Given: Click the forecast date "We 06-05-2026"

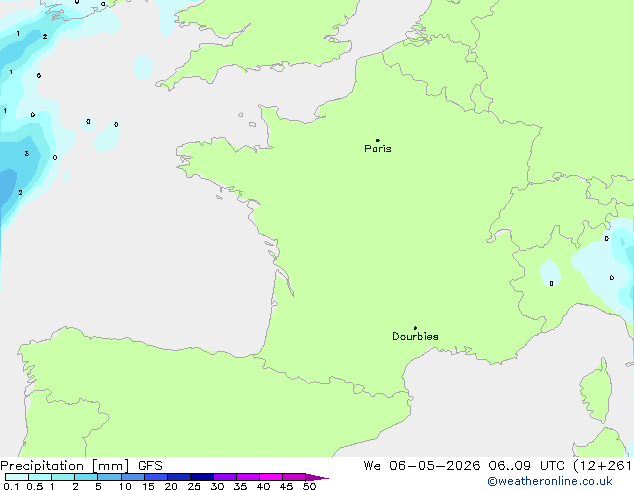Looking at the screenshot, I should coord(422,466).
